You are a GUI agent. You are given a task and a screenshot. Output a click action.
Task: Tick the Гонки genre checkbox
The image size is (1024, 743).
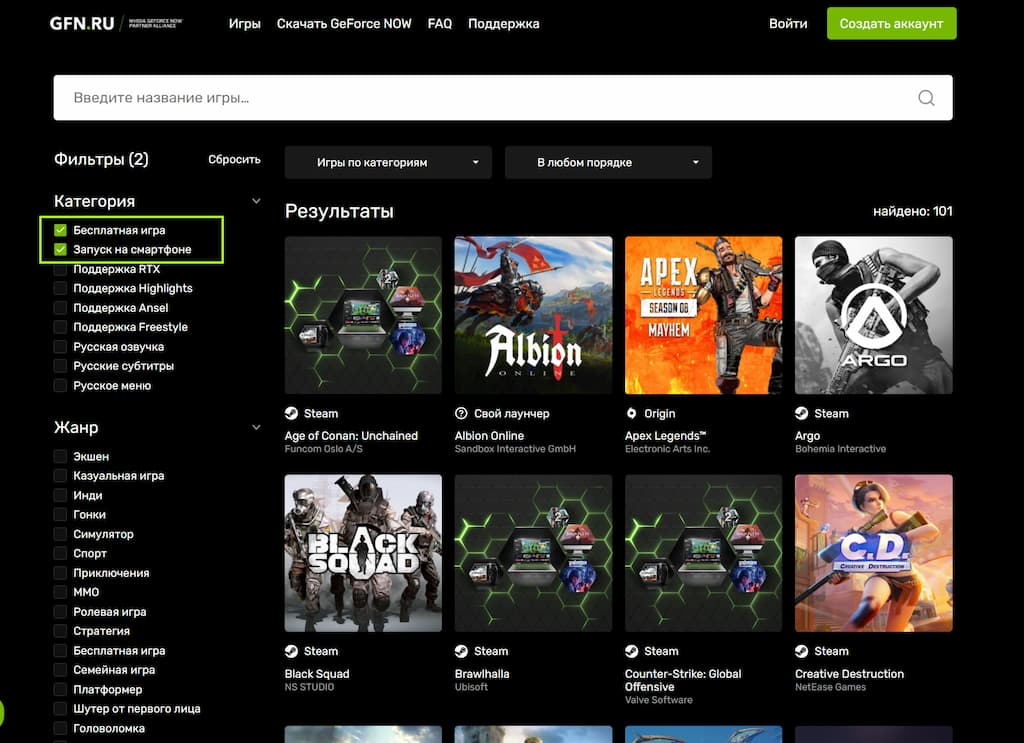pos(60,514)
